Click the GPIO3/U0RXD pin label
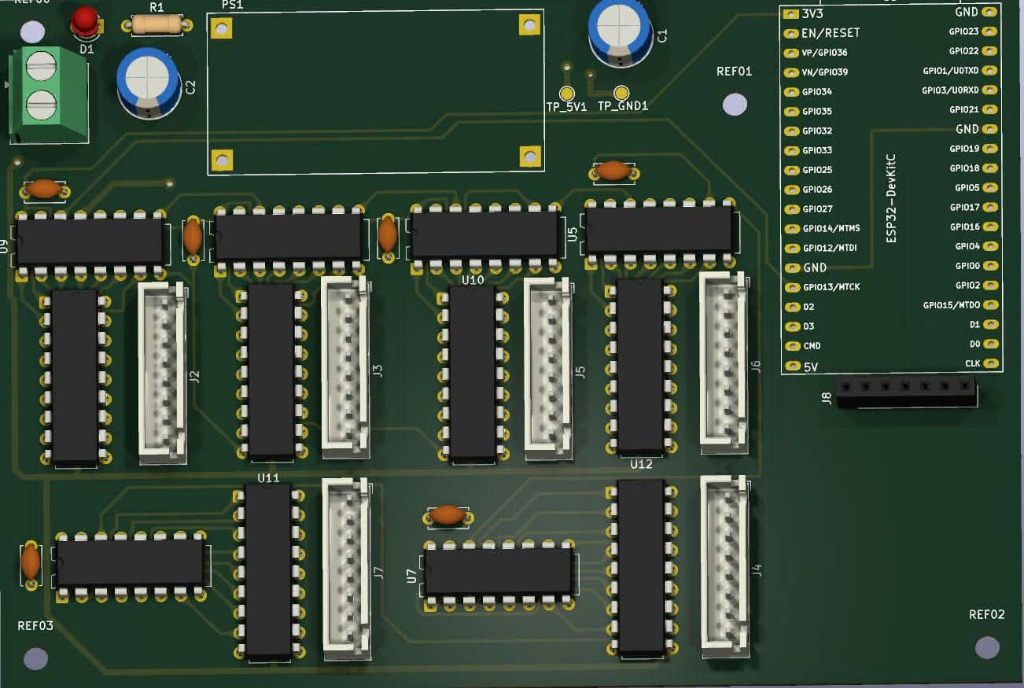Viewport: 1024px width, 688px height. coord(950,90)
